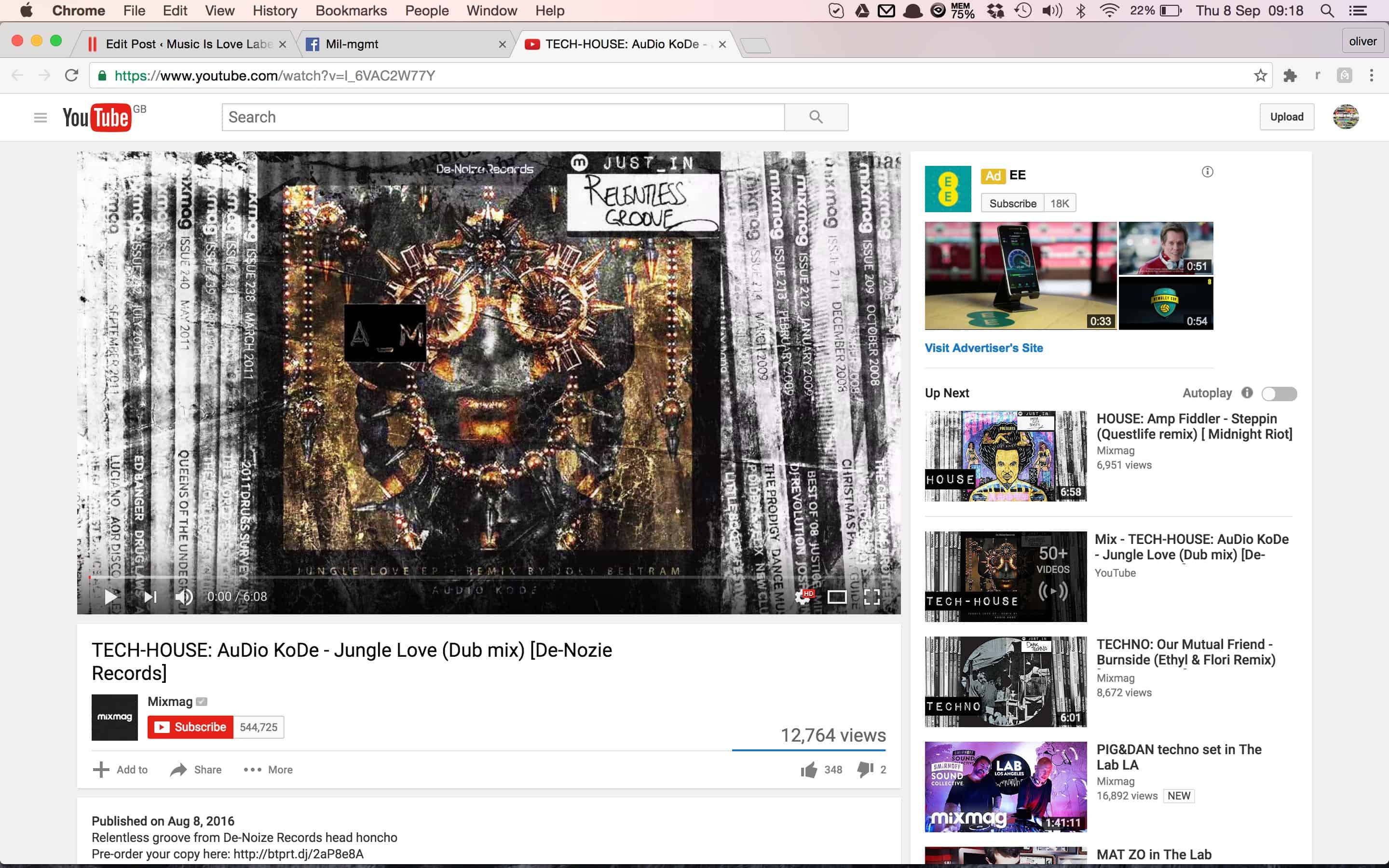Like the video with thumbs up
The width and height of the screenshot is (1389, 868).
click(809, 770)
